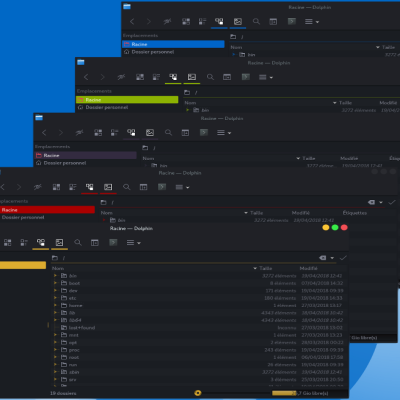
Task: Sort by Étiquettes column in red-accent window
Action: [355, 213]
